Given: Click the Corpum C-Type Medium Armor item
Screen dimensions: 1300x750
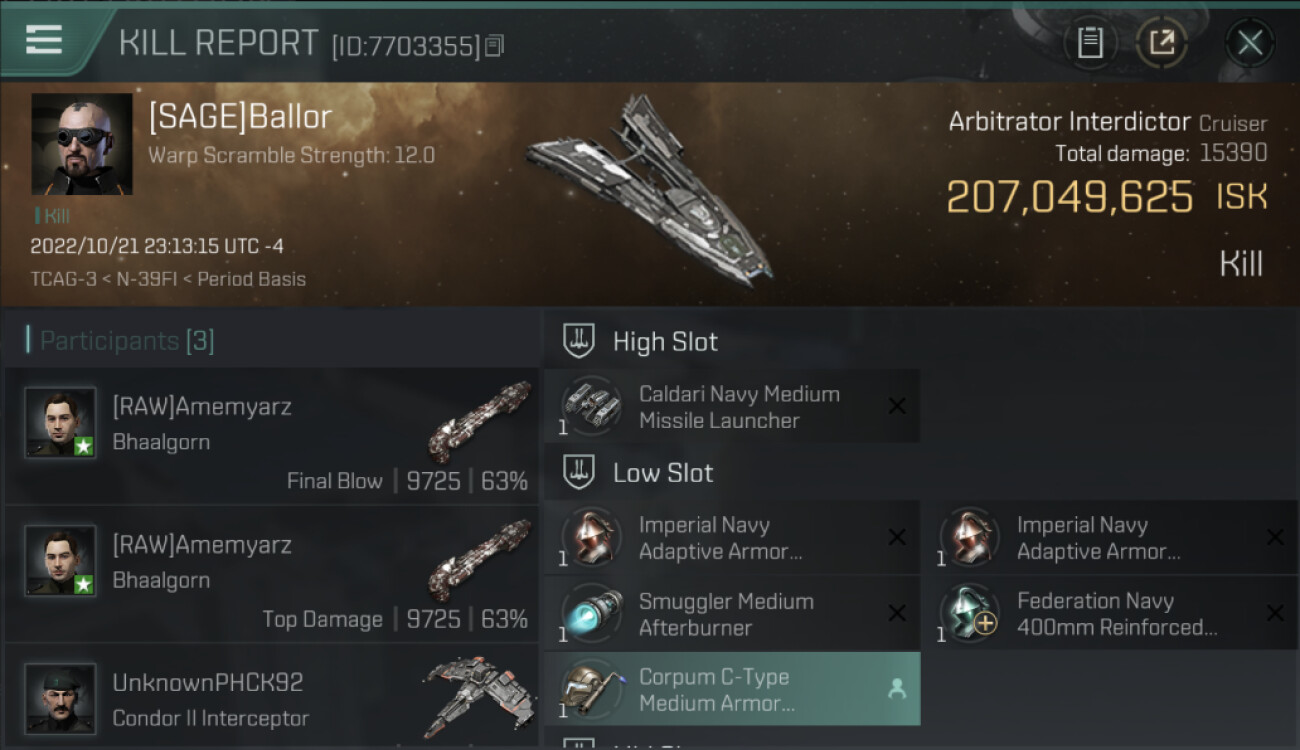Looking at the screenshot, I should 732,689.
